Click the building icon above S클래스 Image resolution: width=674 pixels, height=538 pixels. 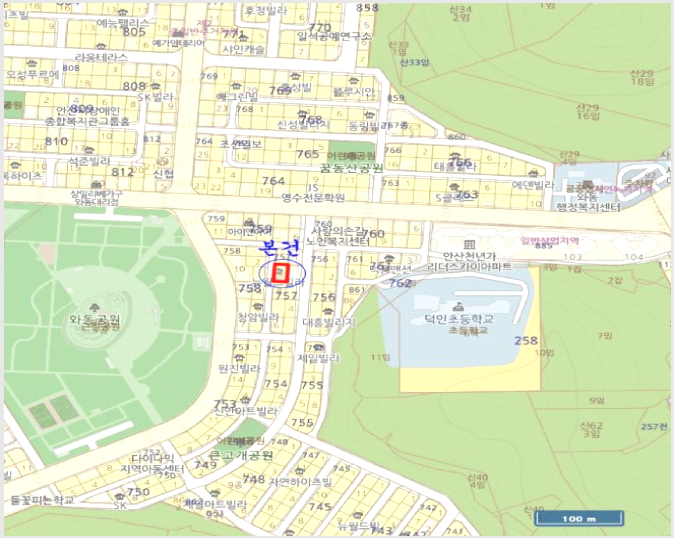(x=454, y=187)
